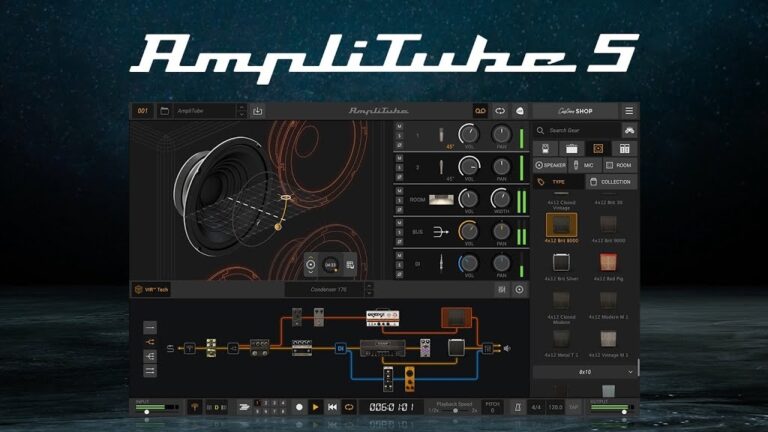The height and width of the screenshot is (432, 768).
Task: Open the cab mixer view icon
Action: [x=502, y=289]
